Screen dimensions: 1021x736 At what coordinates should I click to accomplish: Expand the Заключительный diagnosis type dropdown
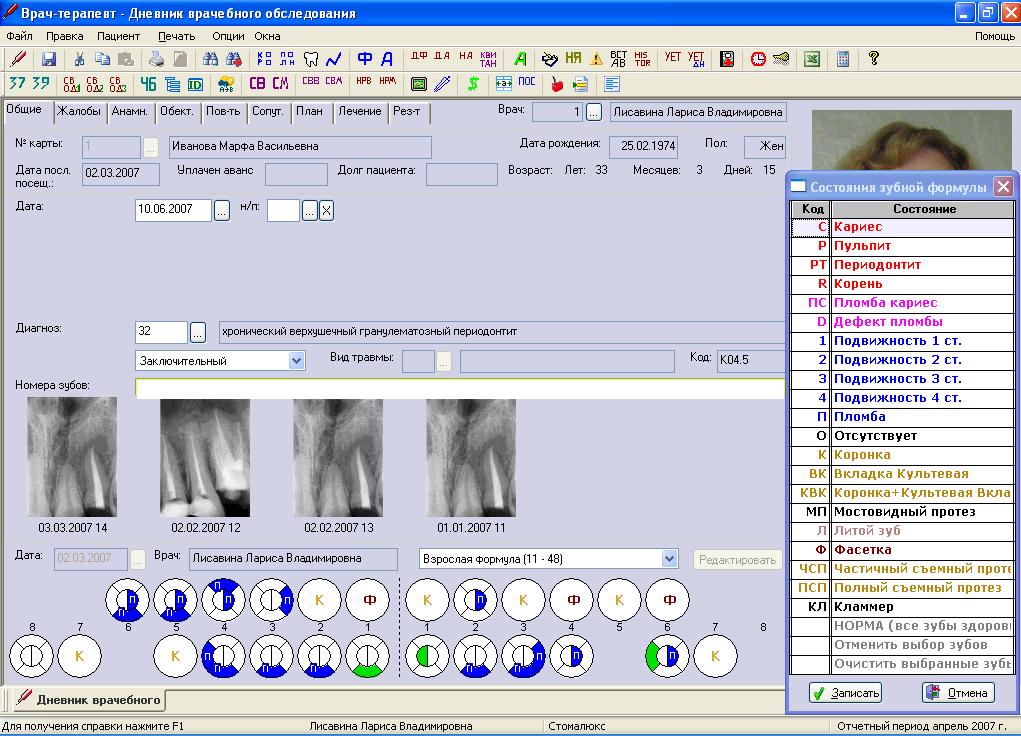coord(296,360)
